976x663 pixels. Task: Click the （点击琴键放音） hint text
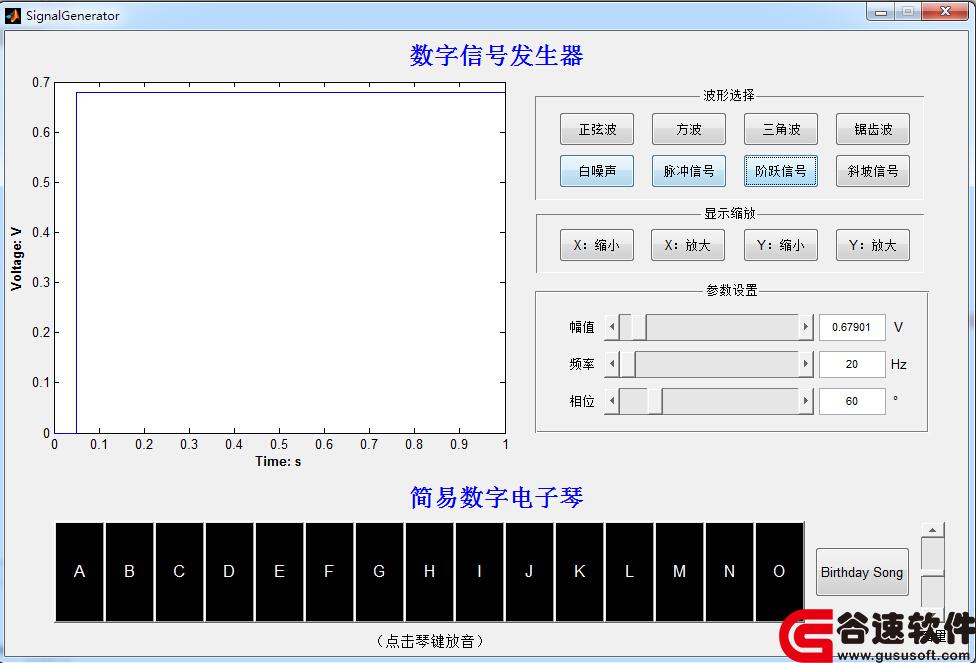[x=430, y=641]
